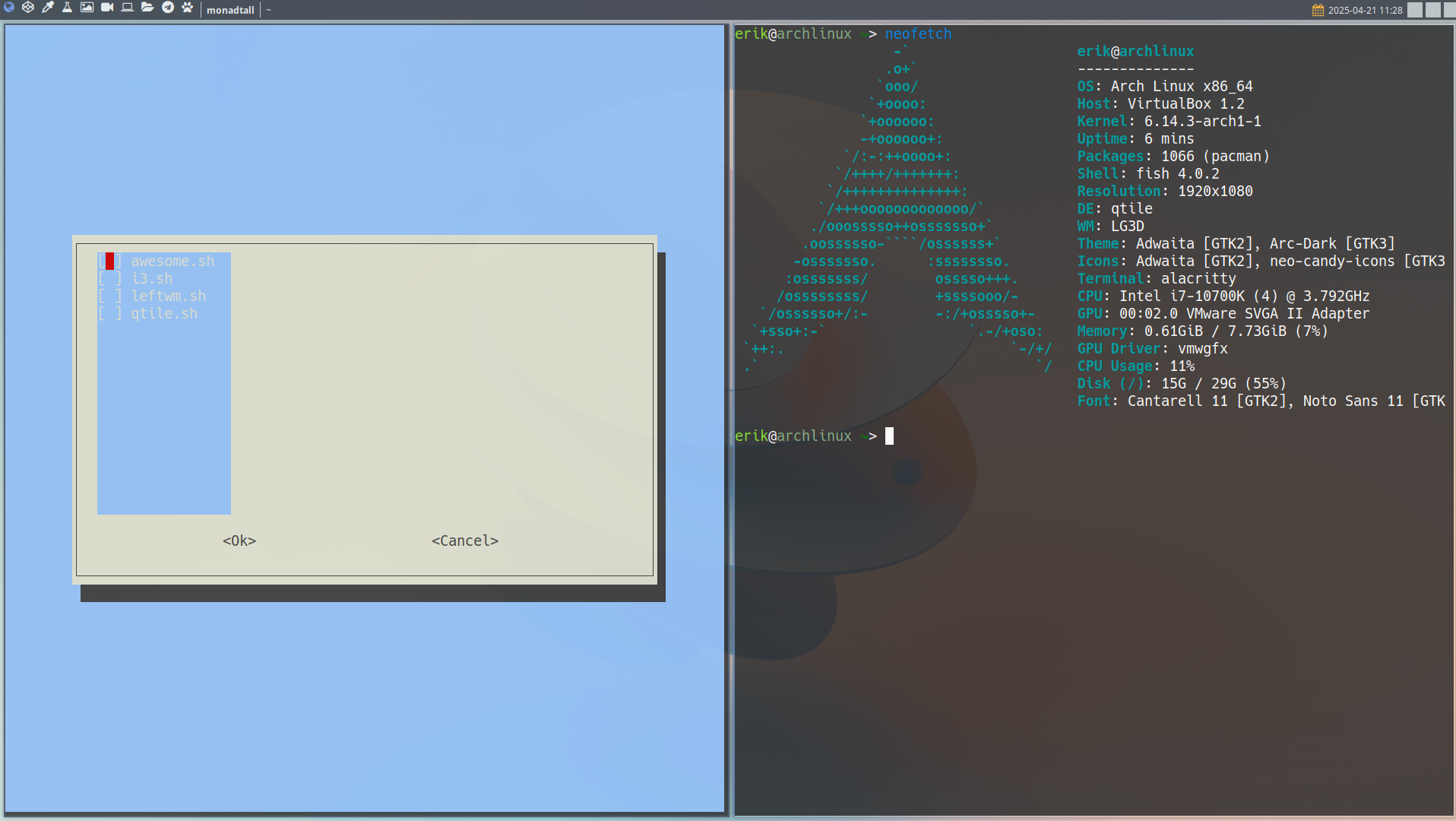Dismiss the dialog with <Cancel>
Viewport: 1456px width, 821px height.
click(x=465, y=540)
